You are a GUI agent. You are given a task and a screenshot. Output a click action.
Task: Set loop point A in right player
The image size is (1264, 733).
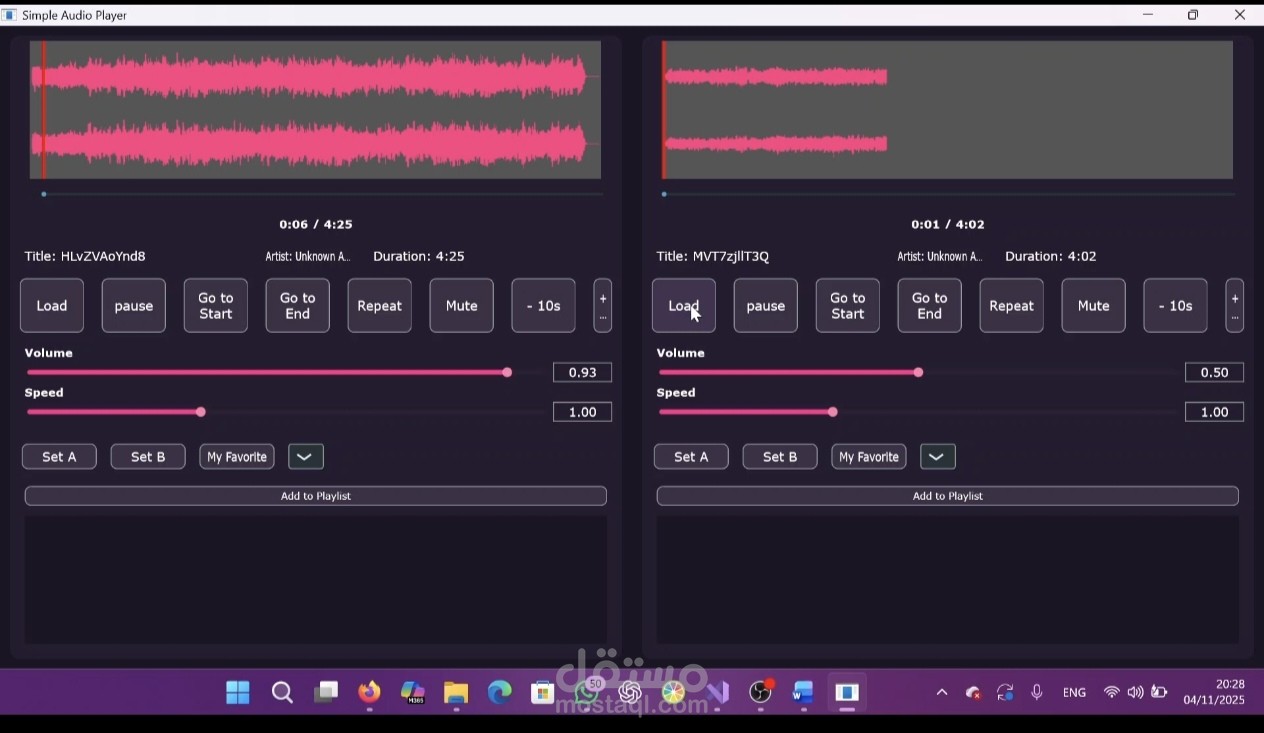[x=691, y=457]
